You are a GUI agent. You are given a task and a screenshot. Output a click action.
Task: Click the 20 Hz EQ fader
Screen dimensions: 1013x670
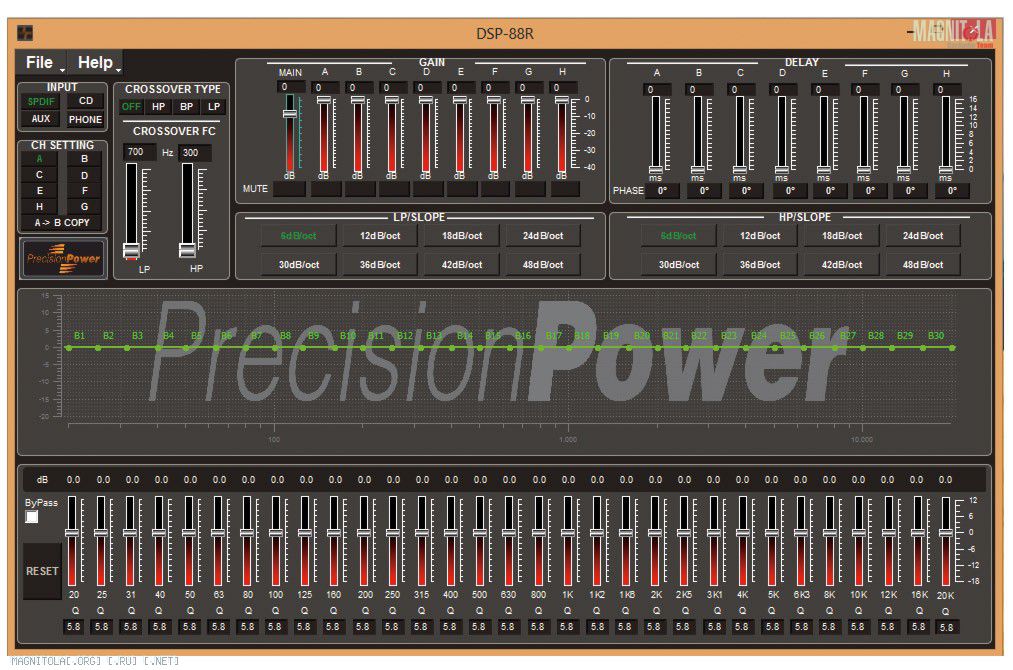pyautogui.click(x=72, y=541)
